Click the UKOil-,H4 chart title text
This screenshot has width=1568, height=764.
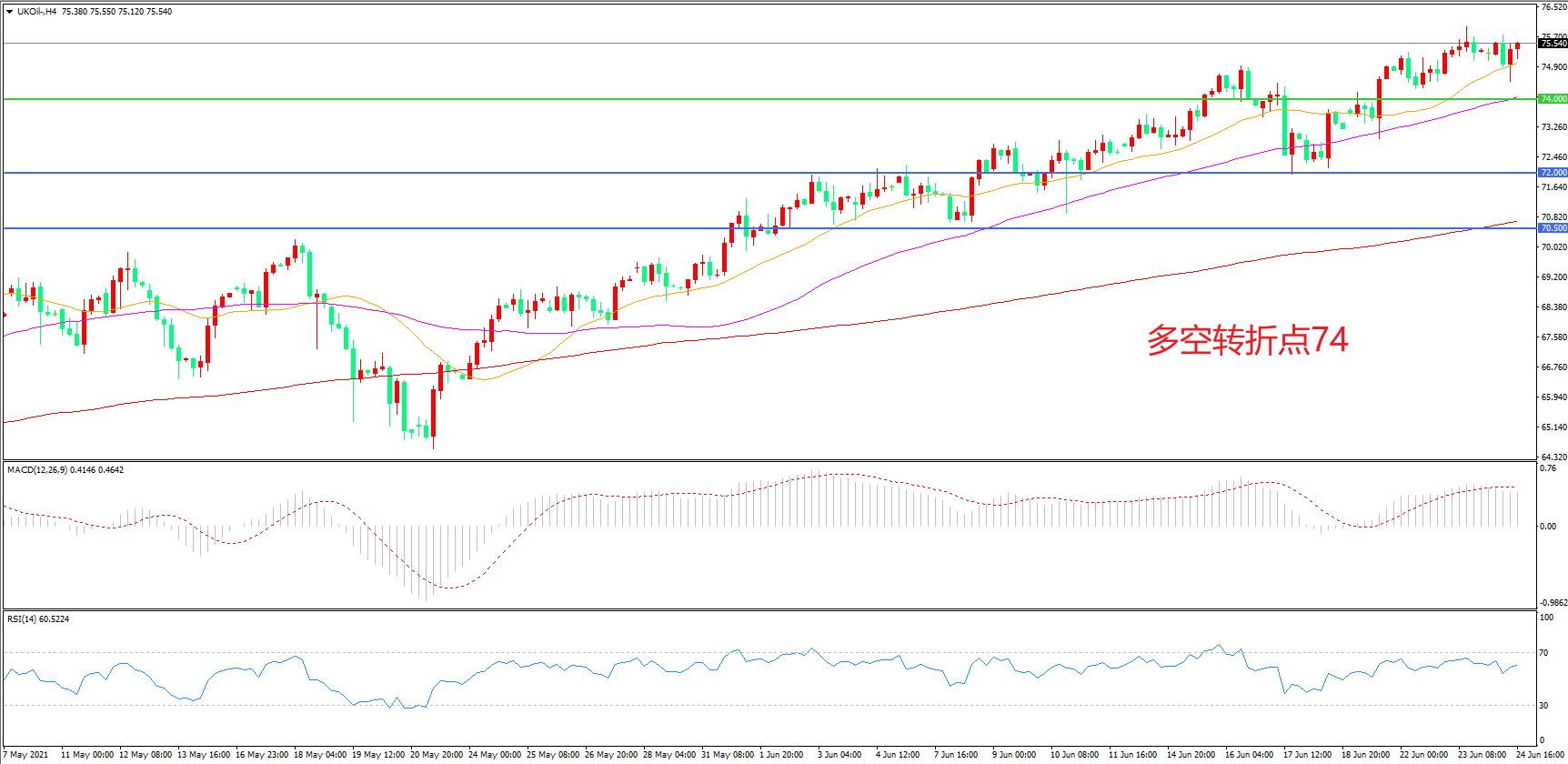pos(36,12)
